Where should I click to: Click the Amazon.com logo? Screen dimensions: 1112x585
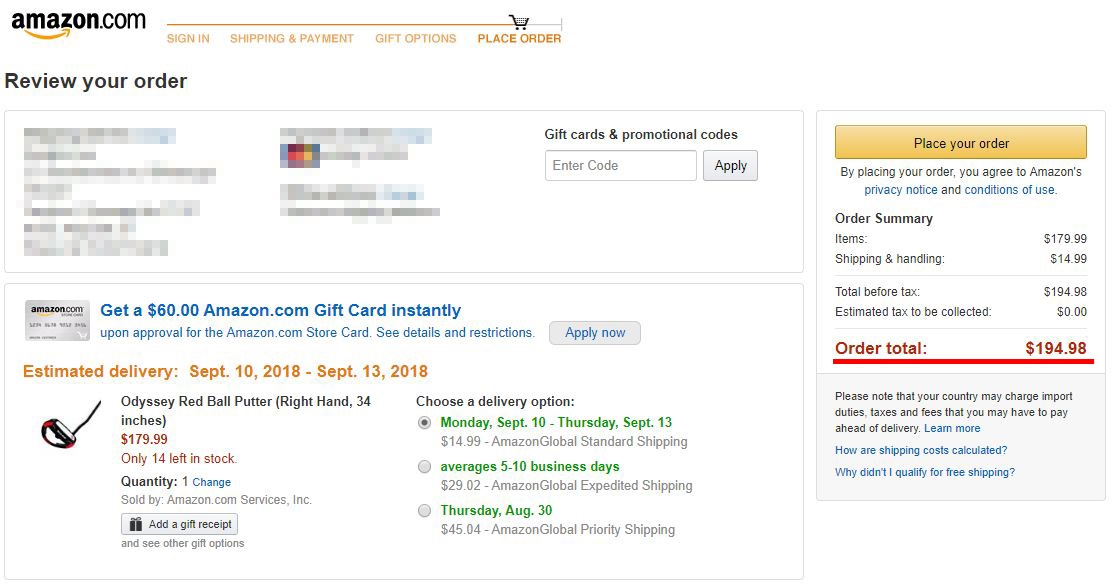click(78, 24)
